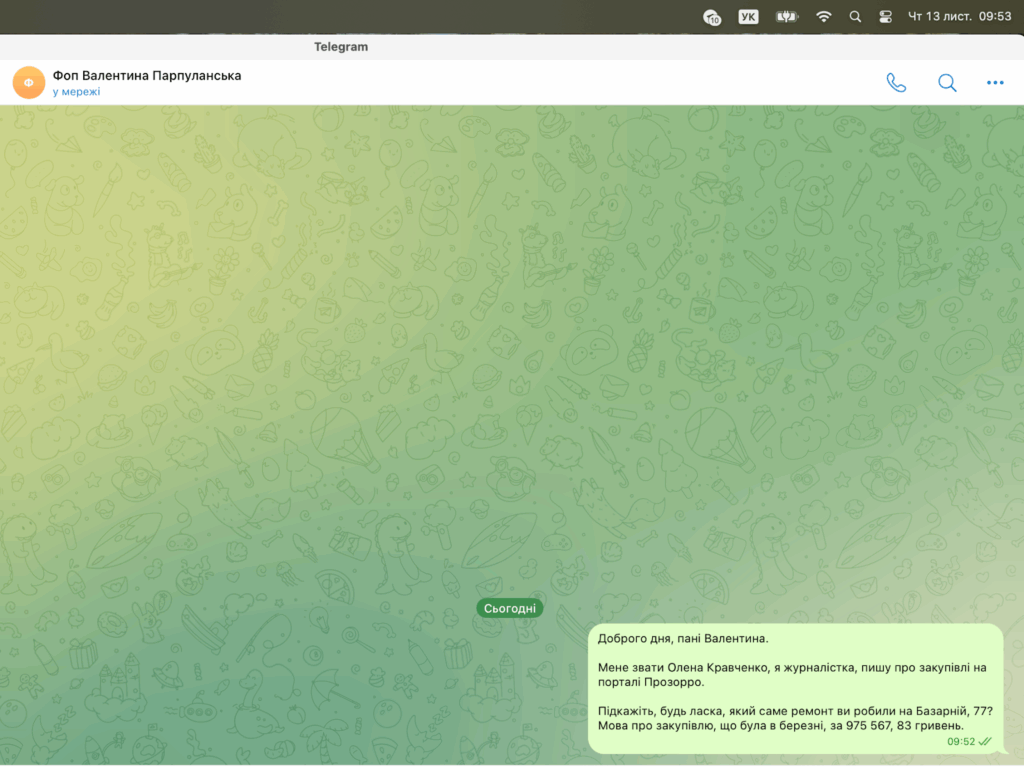Viewport: 1024px width, 767px height.
Task: Click the 'у мережі' online status text
Action: coord(77,92)
